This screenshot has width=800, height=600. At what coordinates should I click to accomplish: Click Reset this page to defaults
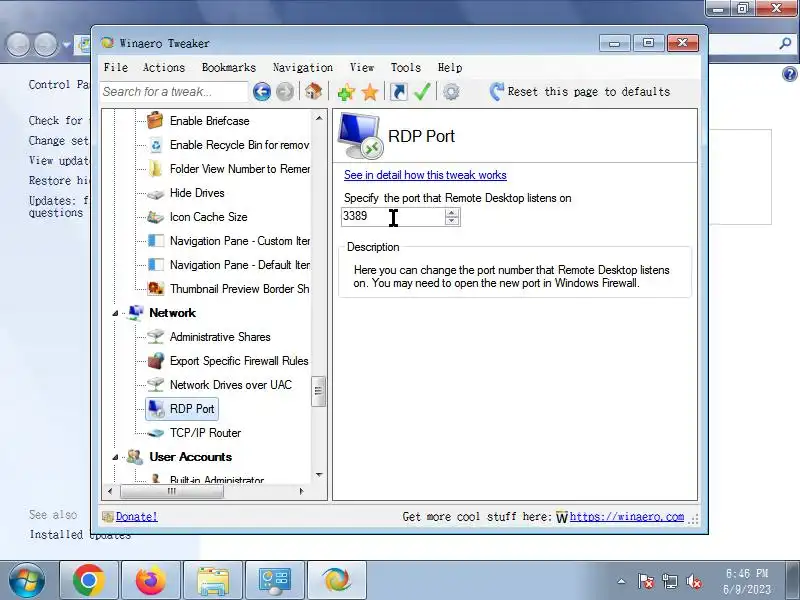[580, 92]
